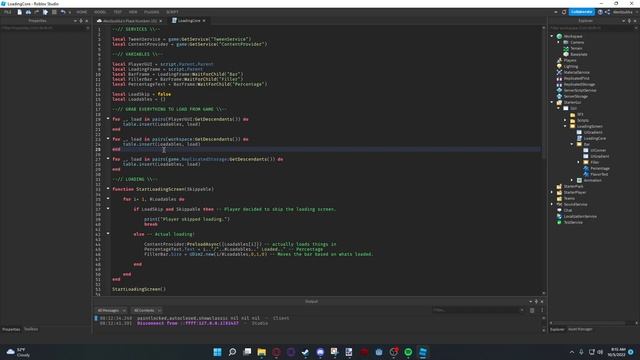The height and width of the screenshot is (360, 640).
Task: Click the StarterPlayer icon in Explorer
Action: point(560,192)
